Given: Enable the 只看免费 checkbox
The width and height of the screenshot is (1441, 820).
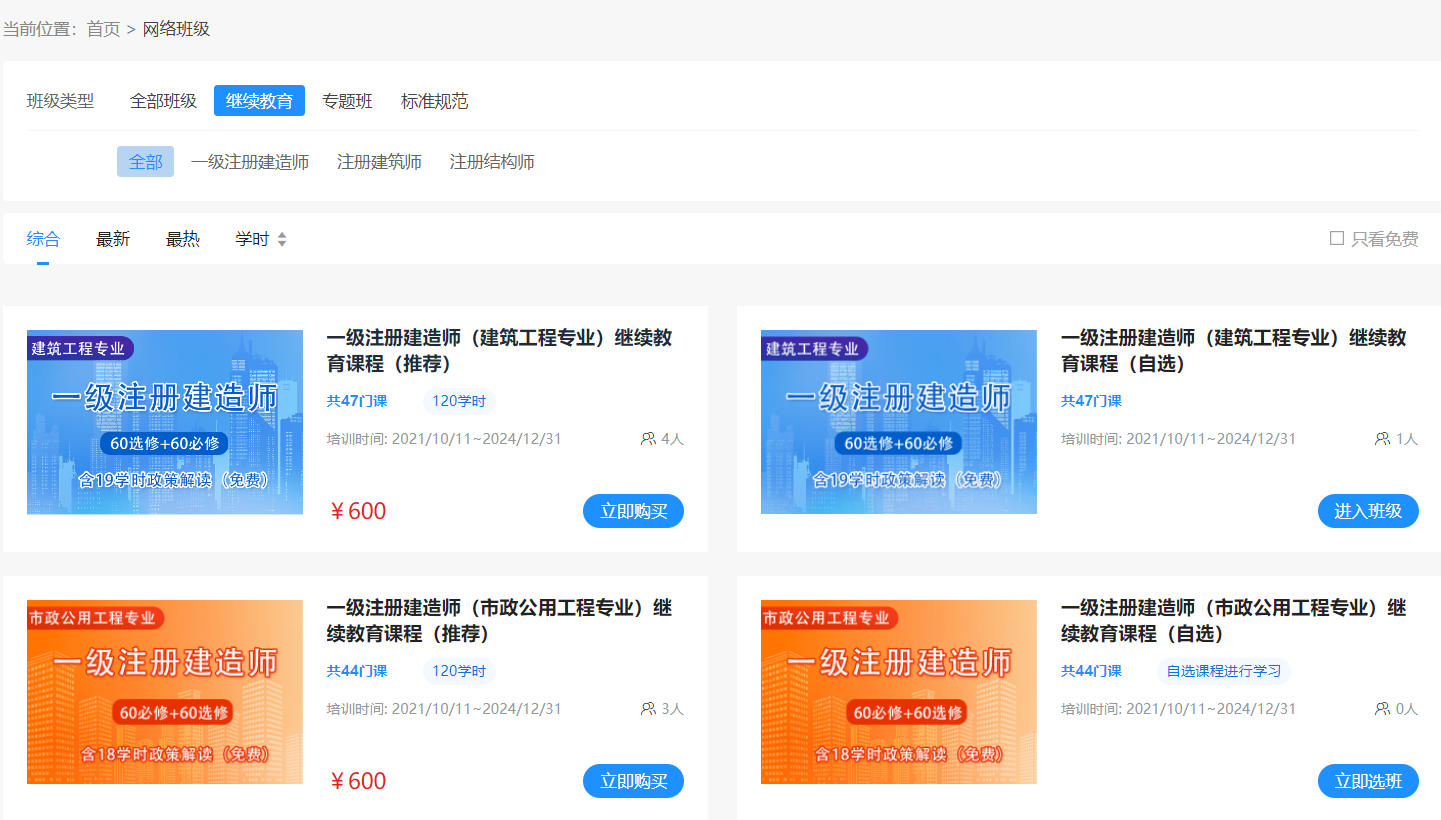Looking at the screenshot, I should click(x=1337, y=239).
